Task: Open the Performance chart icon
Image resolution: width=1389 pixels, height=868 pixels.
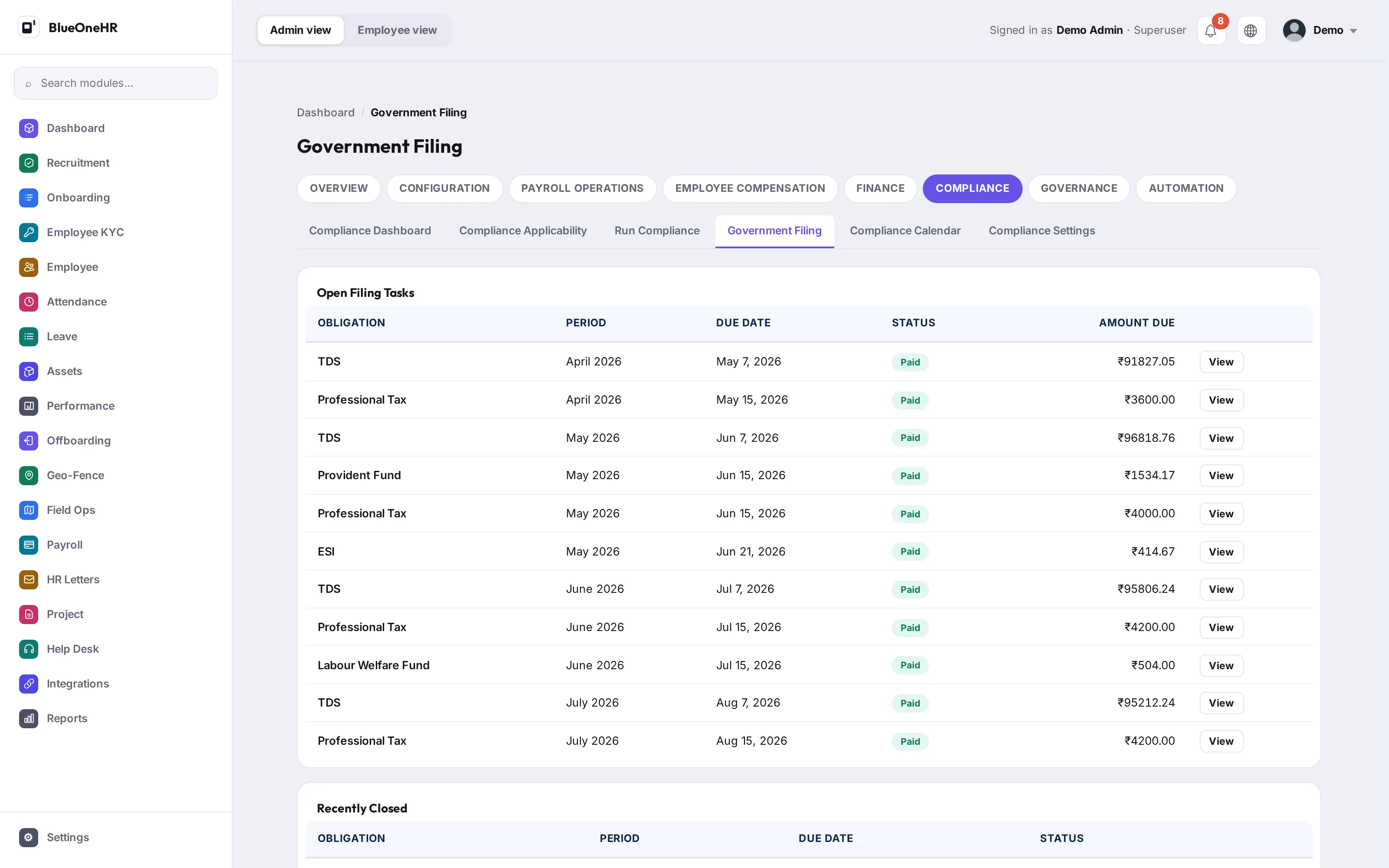Action: (x=29, y=406)
